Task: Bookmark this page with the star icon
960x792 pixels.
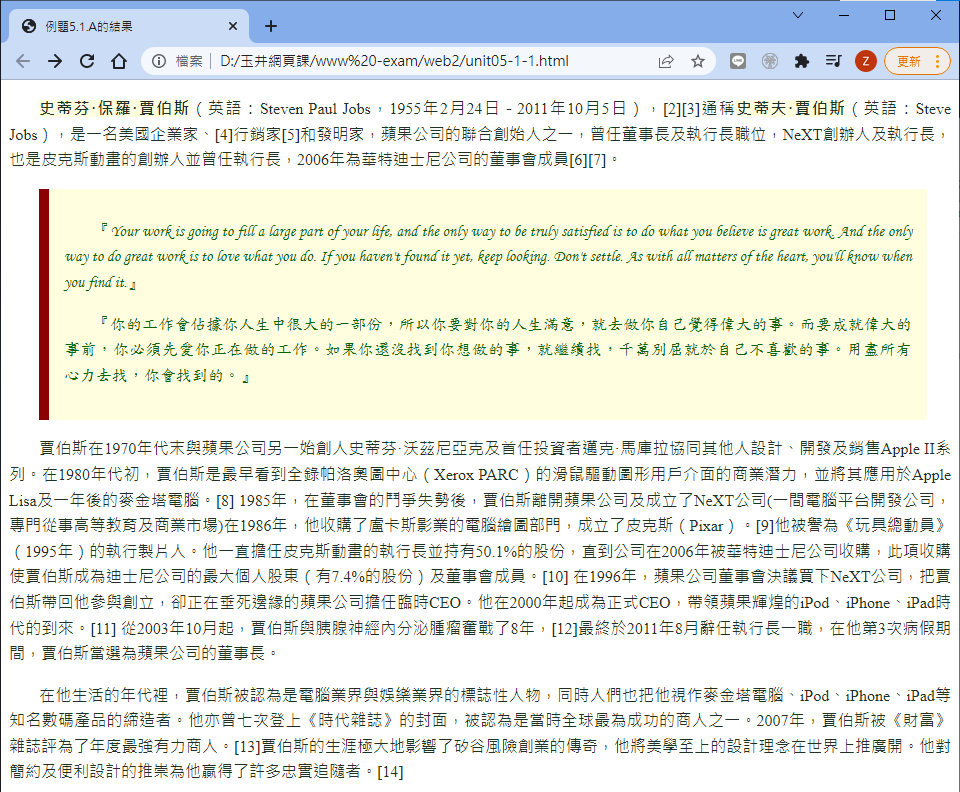Action: coord(697,61)
